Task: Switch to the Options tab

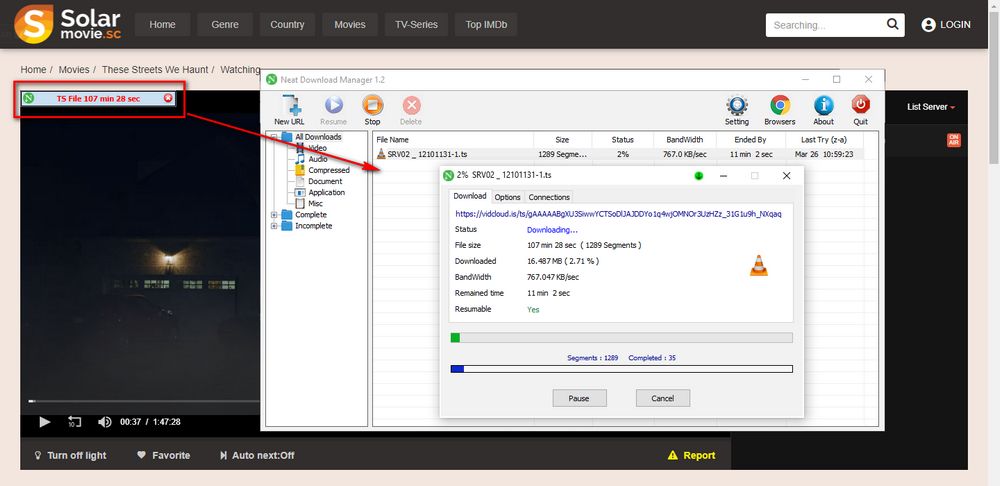Action: (508, 197)
